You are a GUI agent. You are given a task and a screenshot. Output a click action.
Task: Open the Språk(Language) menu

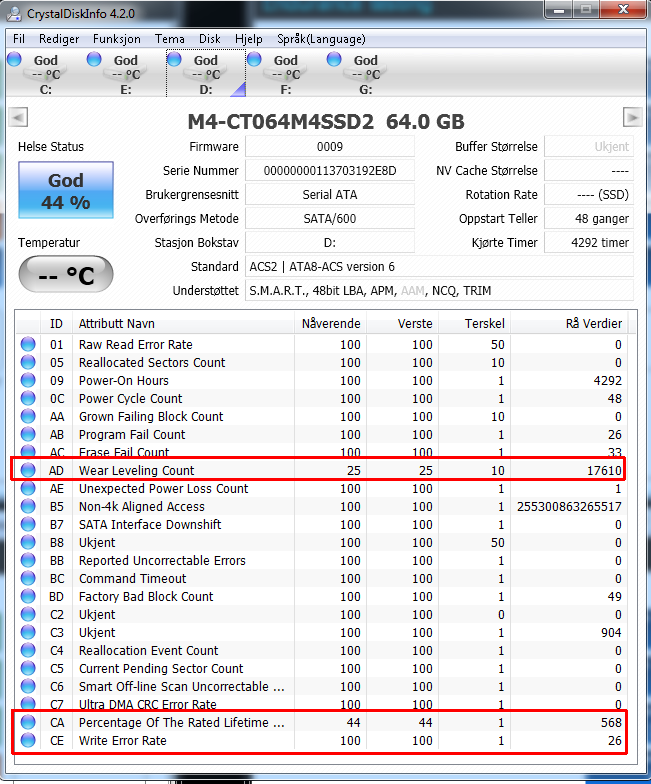tap(321, 39)
